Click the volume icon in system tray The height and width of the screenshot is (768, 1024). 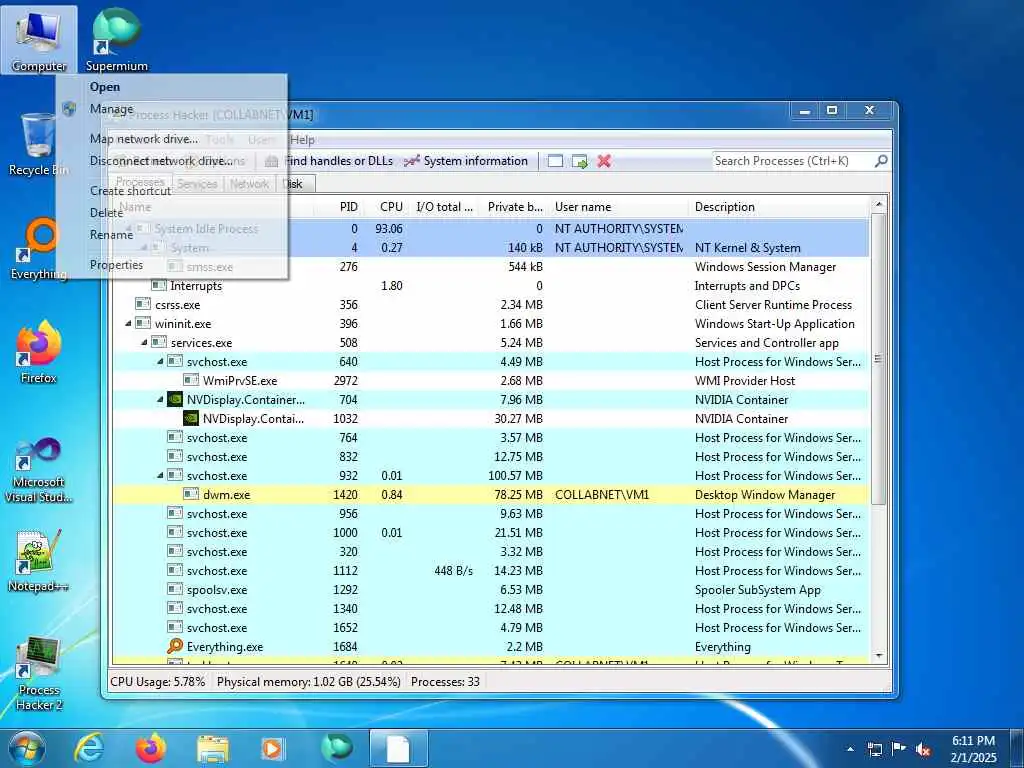click(923, 749)
